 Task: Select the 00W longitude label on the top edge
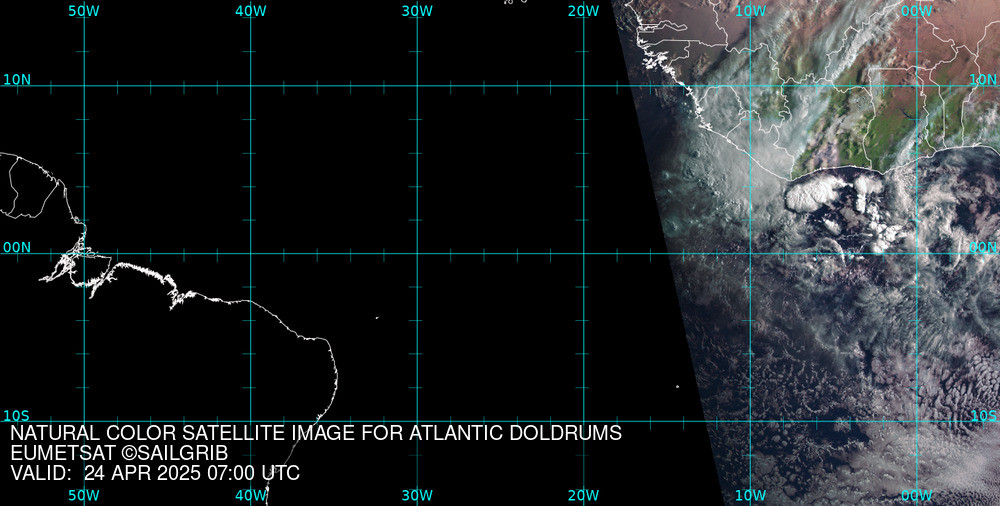917,11
